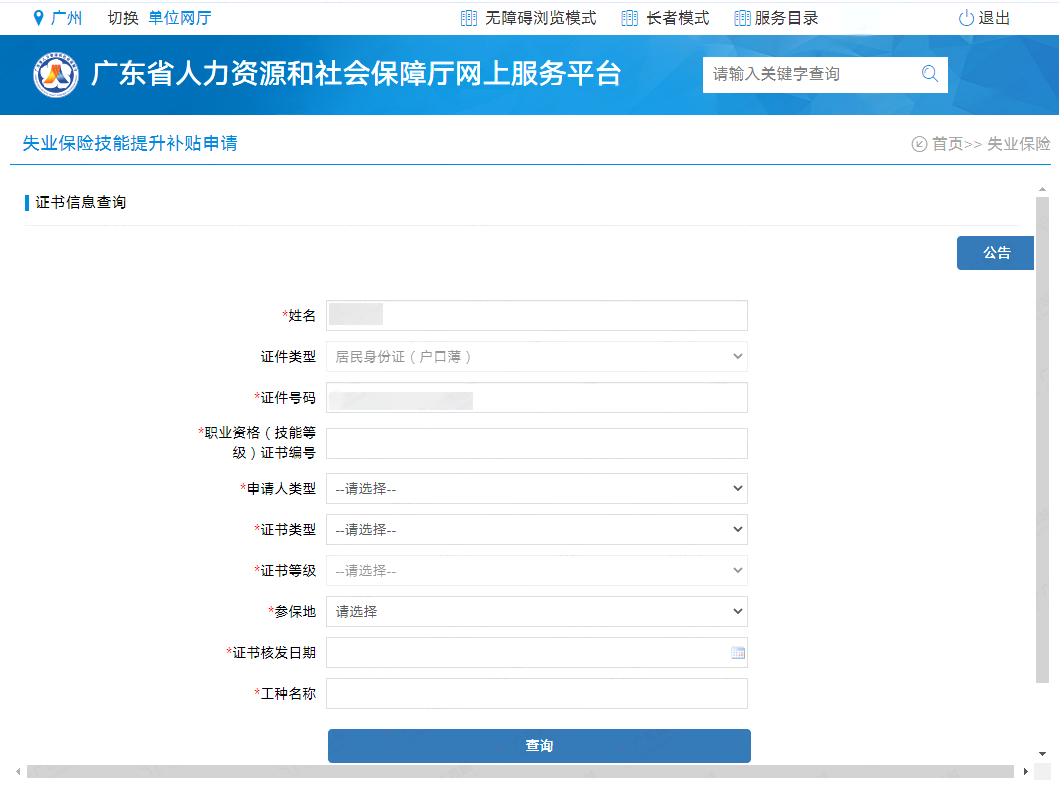1059x789 pixels.
Task: Open the calendar picker for 证书核发日期
Action: 737,652
